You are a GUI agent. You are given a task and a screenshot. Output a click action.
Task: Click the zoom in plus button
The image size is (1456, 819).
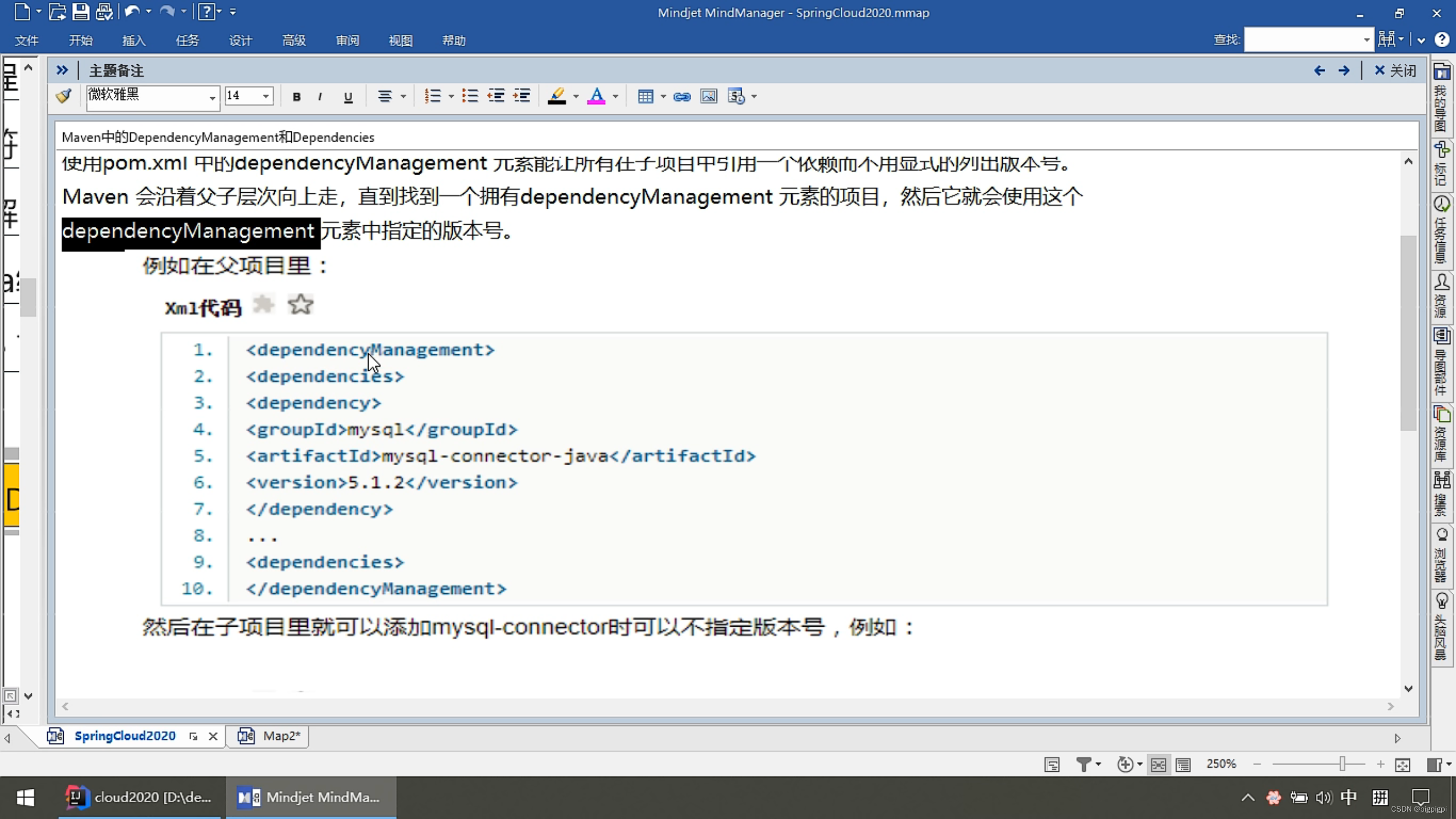(1380, 764)
